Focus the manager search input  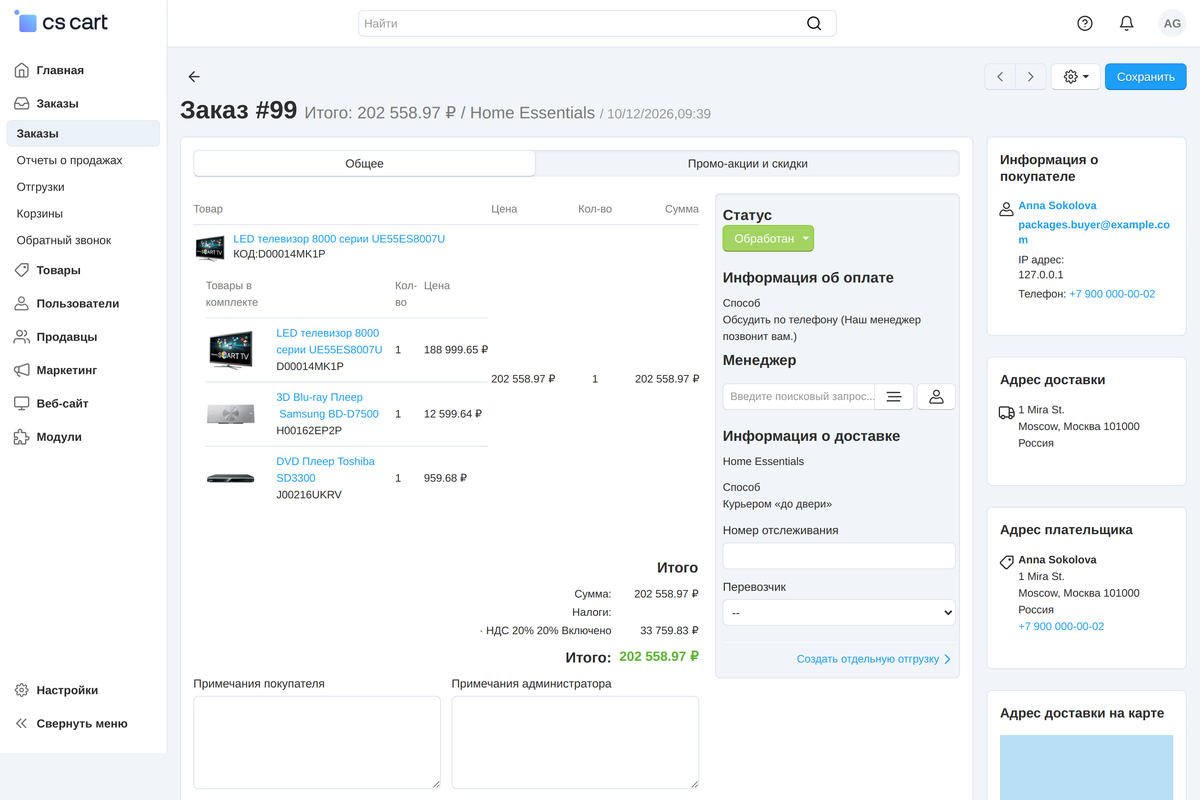coord(799,397)
